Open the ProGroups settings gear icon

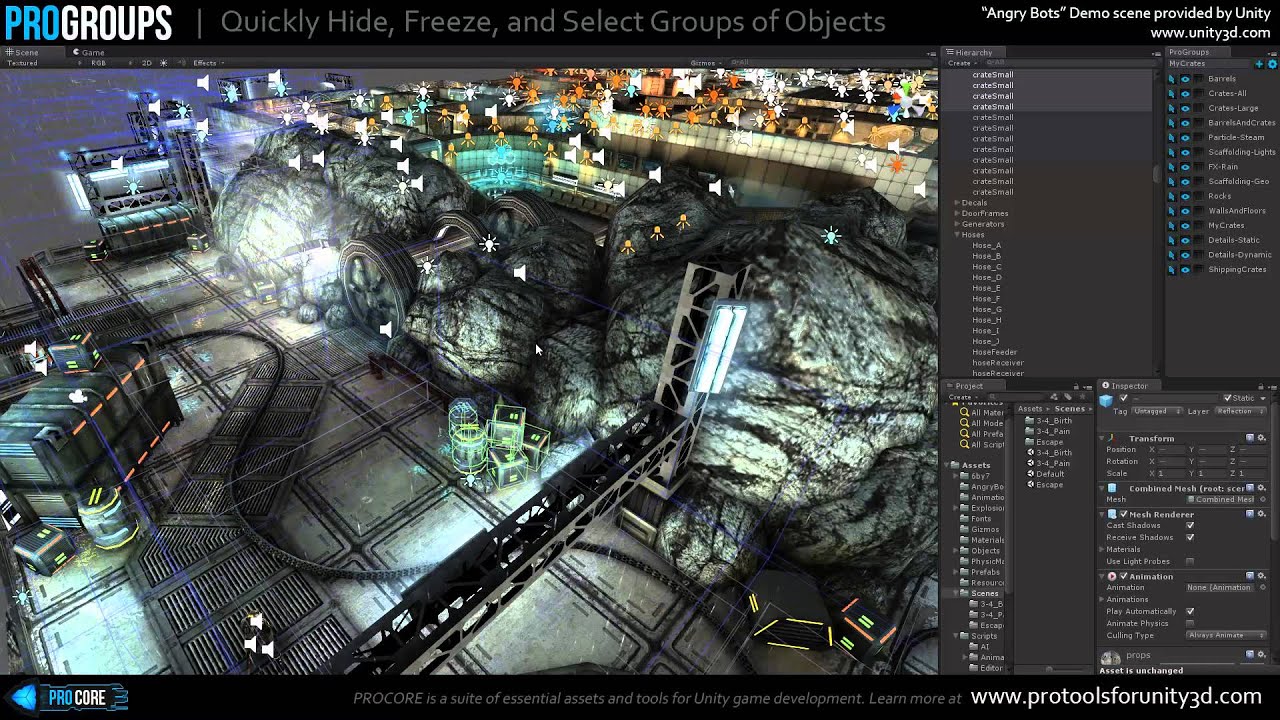[1272, 64]
